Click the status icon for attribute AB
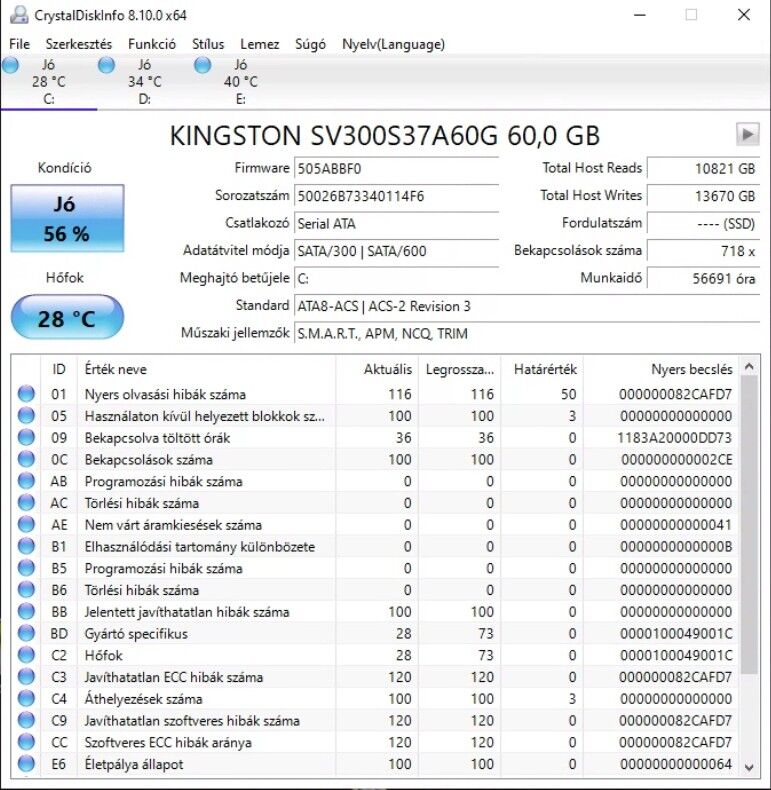The height and width of the screenshot is (790, 771). tap(26, 481)
